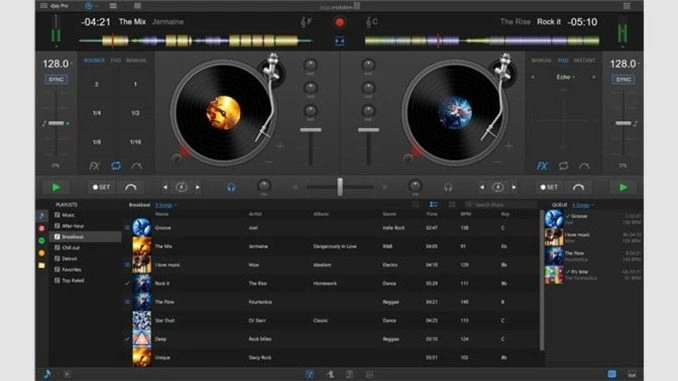Switch right deck to MANUAL tab

[x=541, y=61]
